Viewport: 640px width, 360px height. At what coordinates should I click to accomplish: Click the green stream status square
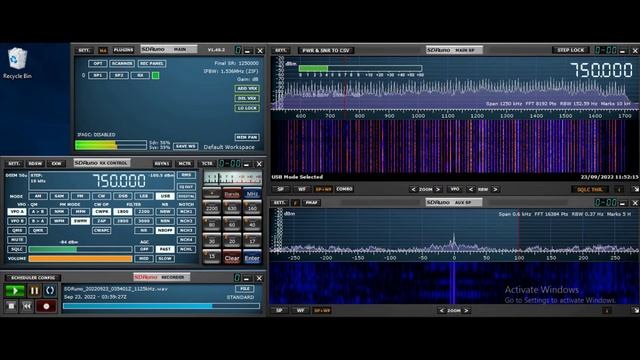pos(156,75)
